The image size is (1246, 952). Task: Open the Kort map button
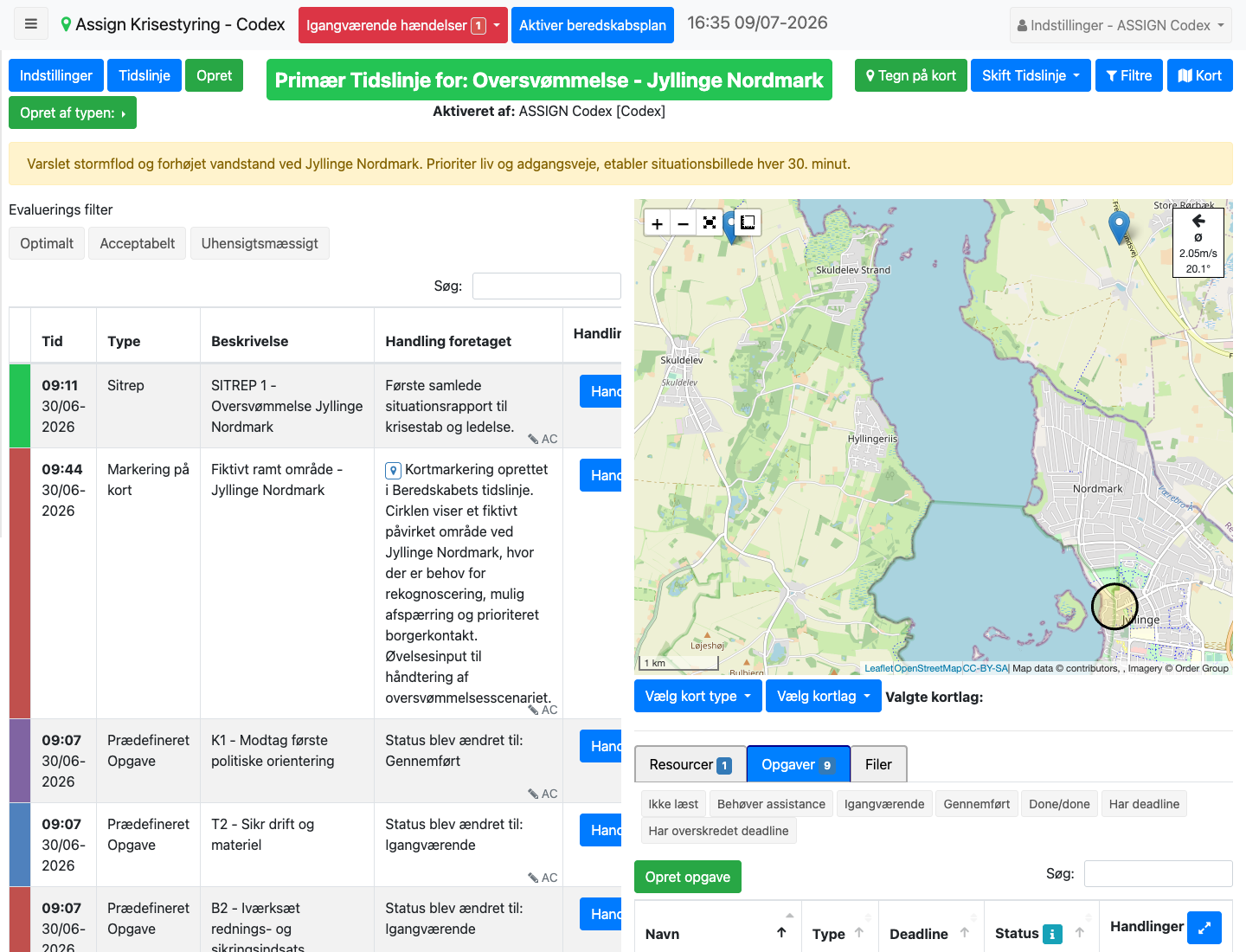pyautogui.click(x=1200, y=75)
